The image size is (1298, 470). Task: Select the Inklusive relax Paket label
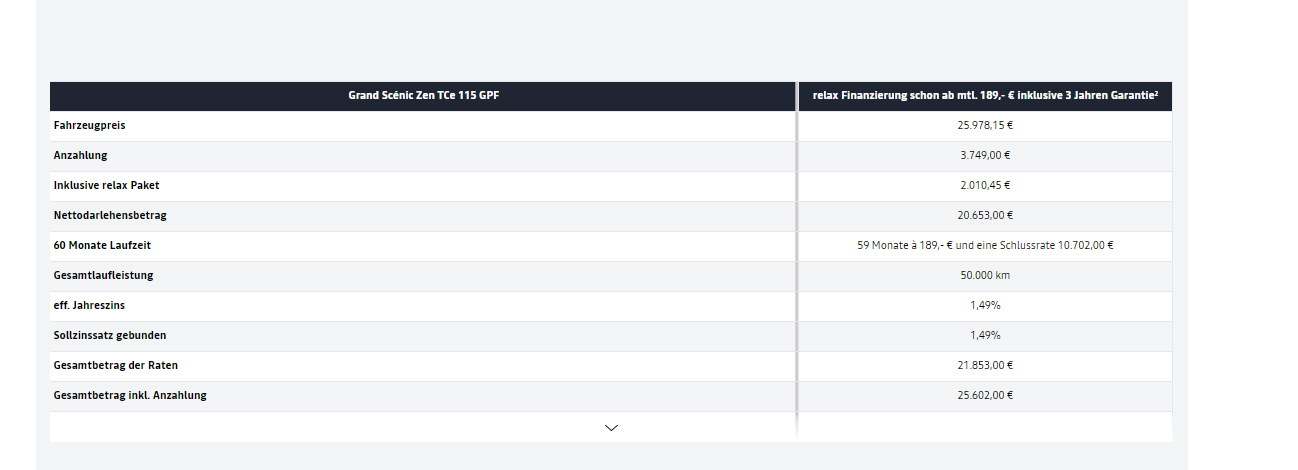point(106,186)
